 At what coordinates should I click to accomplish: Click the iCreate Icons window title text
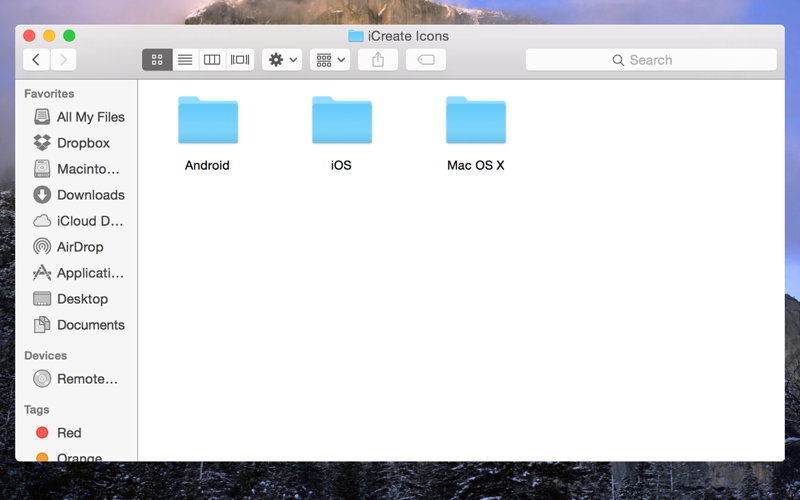coord(408,36)
